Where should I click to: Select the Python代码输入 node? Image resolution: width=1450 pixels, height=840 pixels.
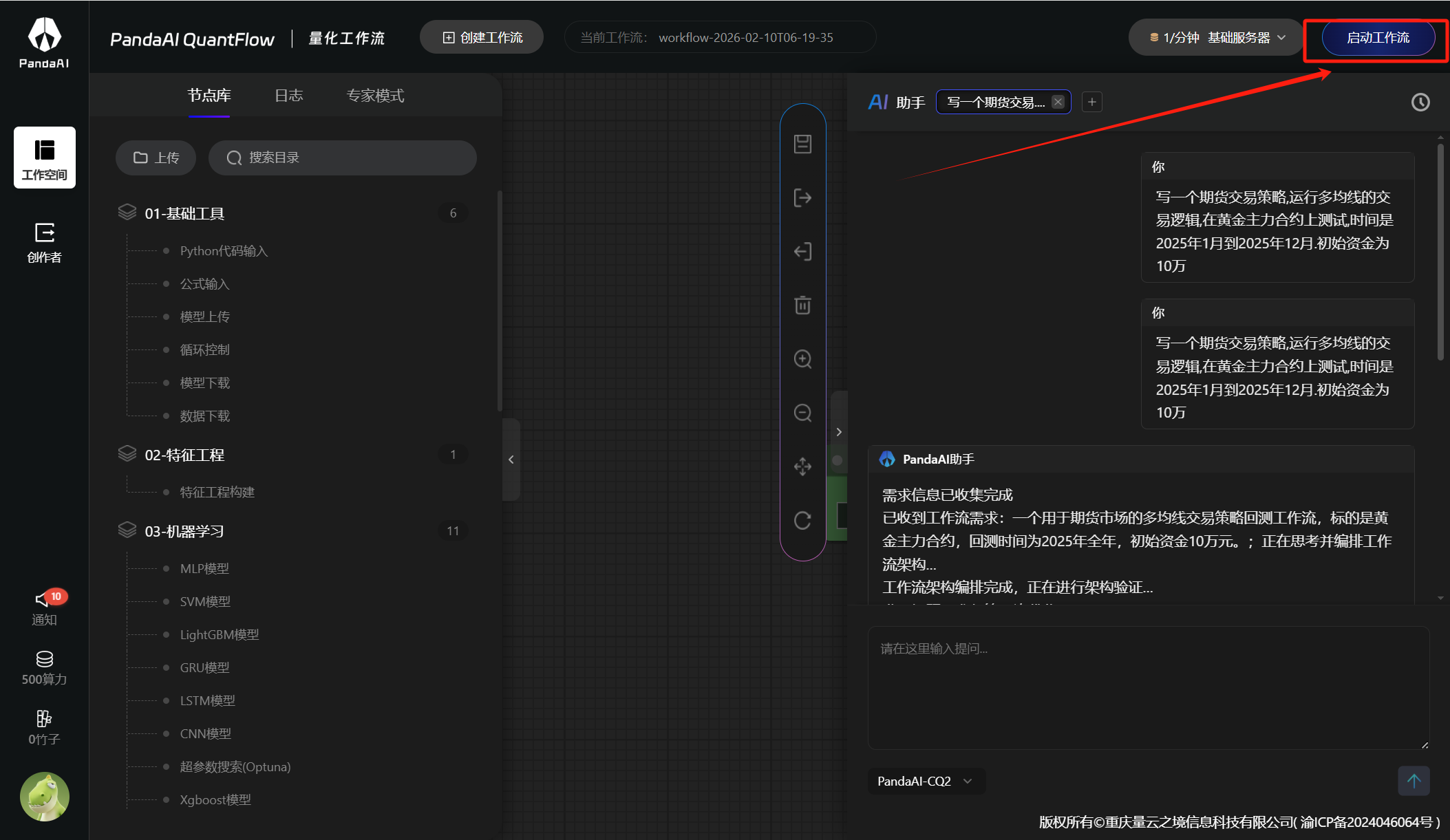[x=224, y=251]
